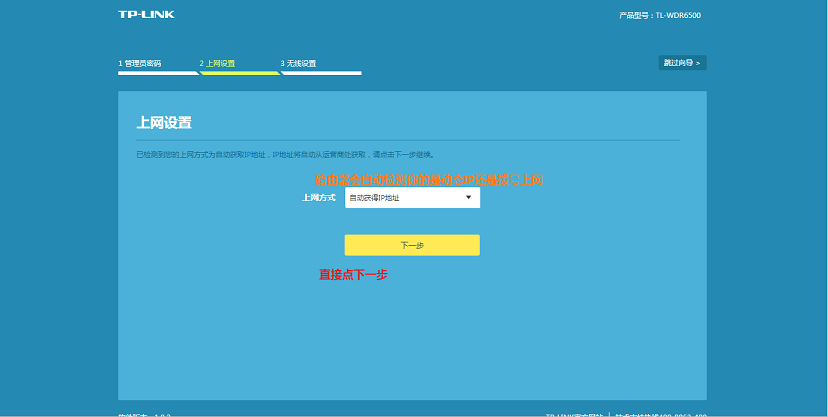Viewport: 828px width, 417px height.
Task: Switch to step 3 无线设置
Action: pyautogui.click(x=299, y=63)
